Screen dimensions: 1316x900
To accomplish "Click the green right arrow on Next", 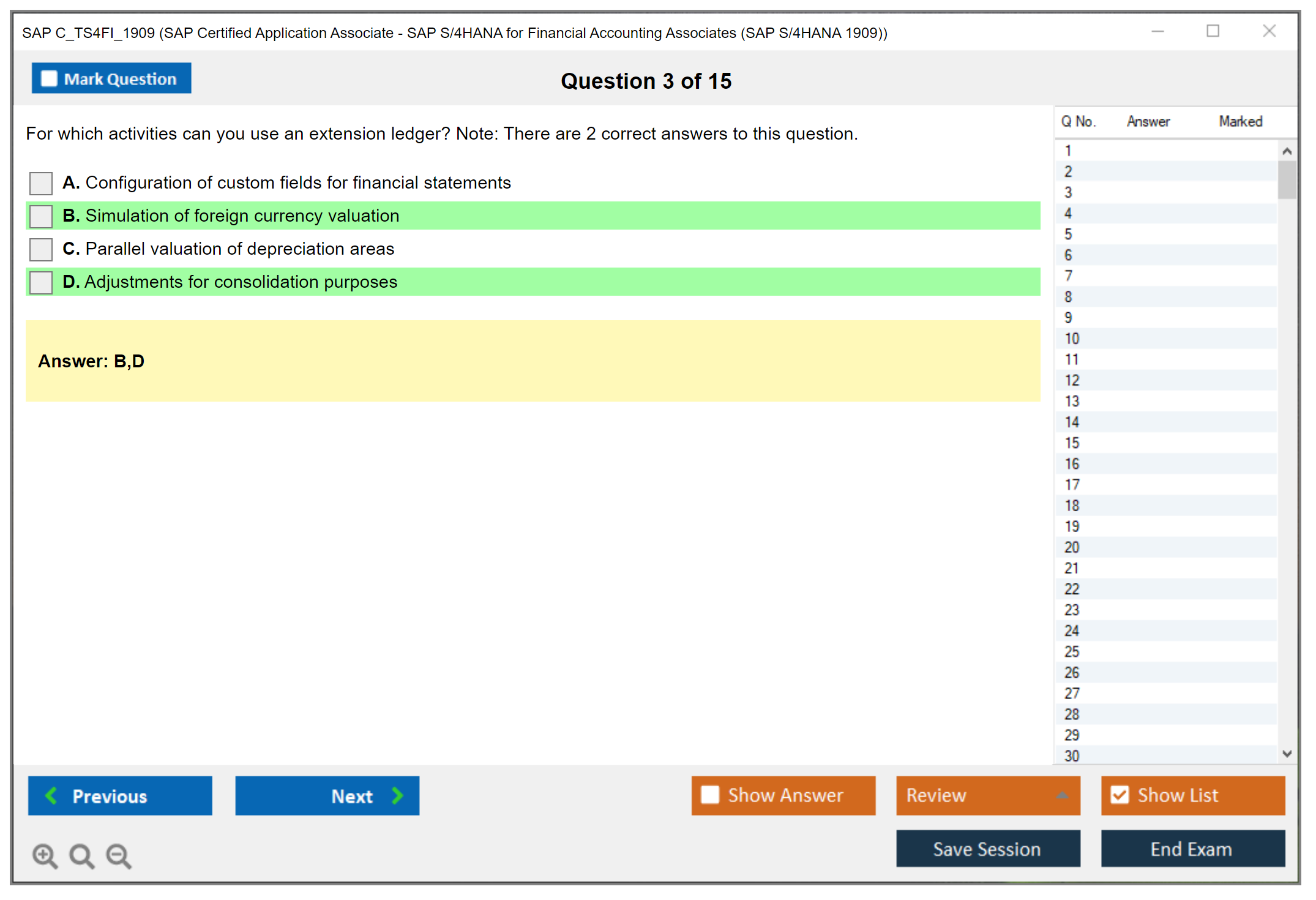I will pyautogui.click(x=397, y=796).
